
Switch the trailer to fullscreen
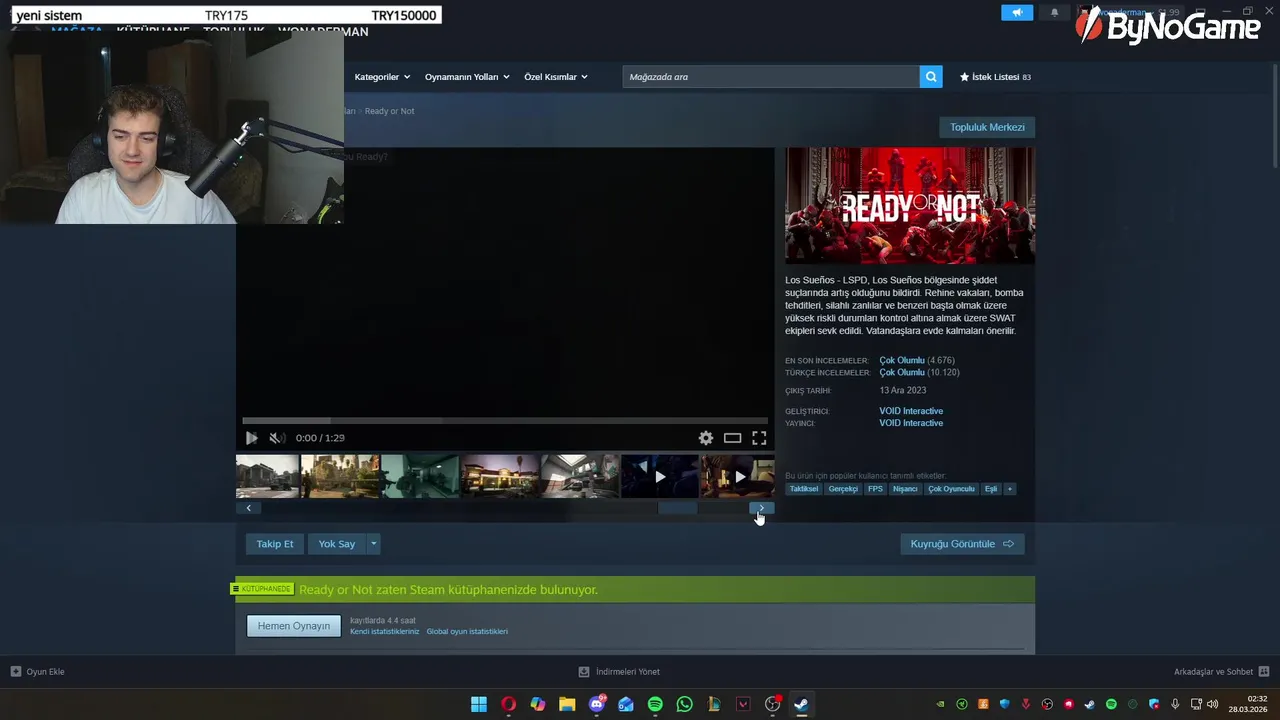[x=759, y=438]
